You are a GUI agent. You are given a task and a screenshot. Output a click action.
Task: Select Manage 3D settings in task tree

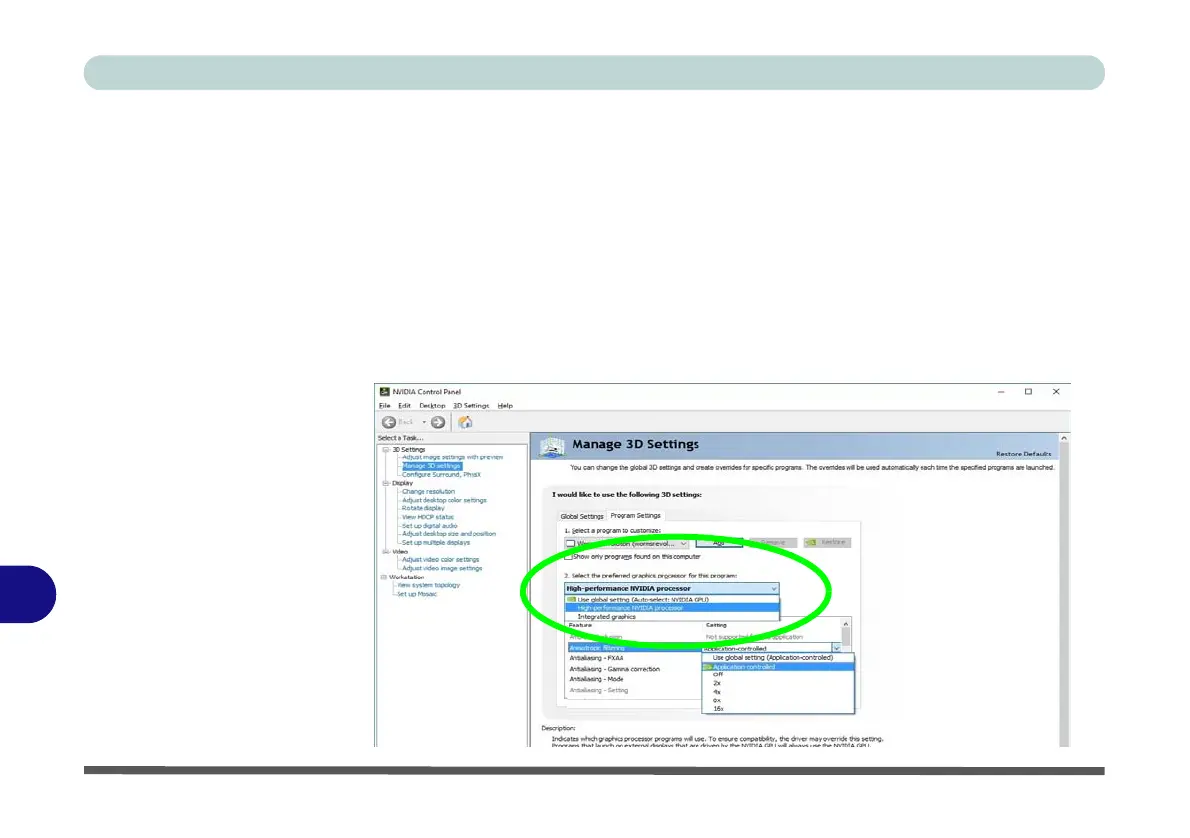(x=431, y=466)
